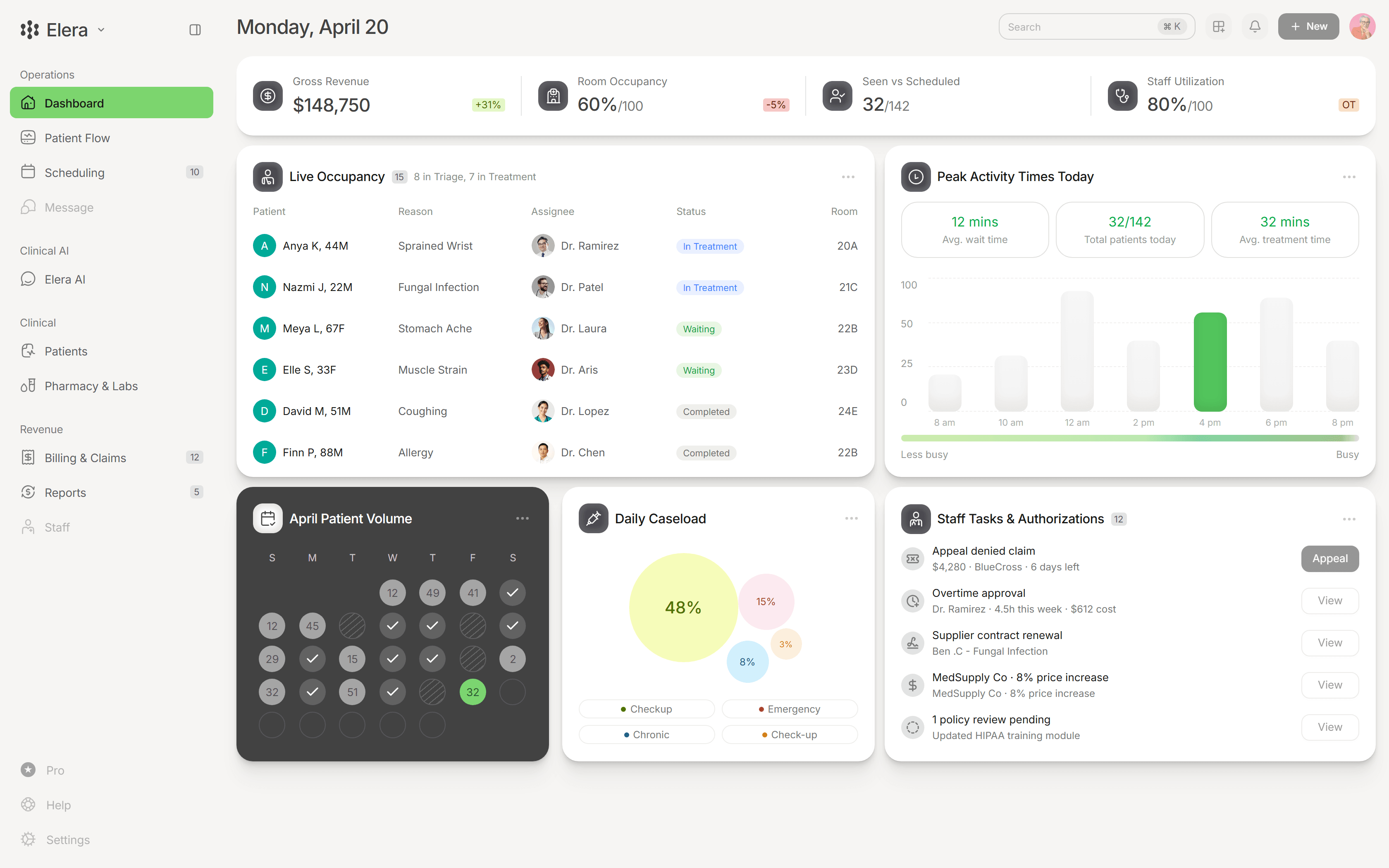Click the Appeal denied claim ticket icon
This screenshot has width=1389, height=868.
[x=913, y=558]
